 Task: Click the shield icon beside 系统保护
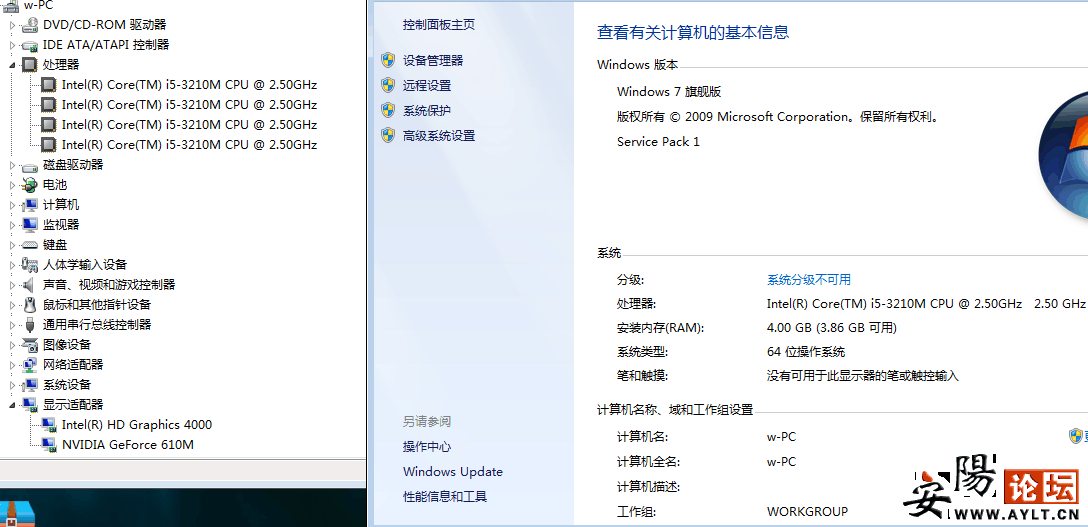coord(388,110)
